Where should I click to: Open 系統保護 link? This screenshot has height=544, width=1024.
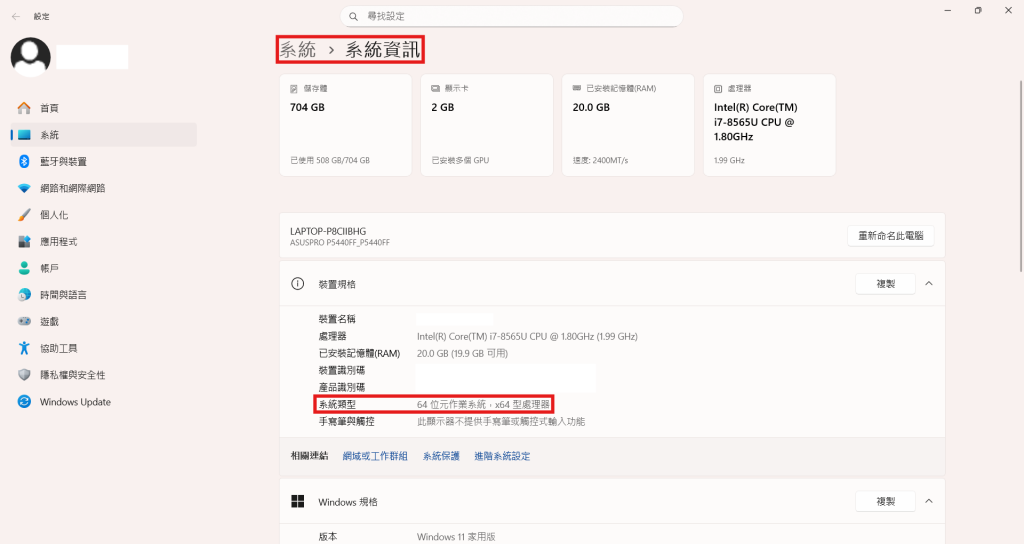tap(441, 456)
